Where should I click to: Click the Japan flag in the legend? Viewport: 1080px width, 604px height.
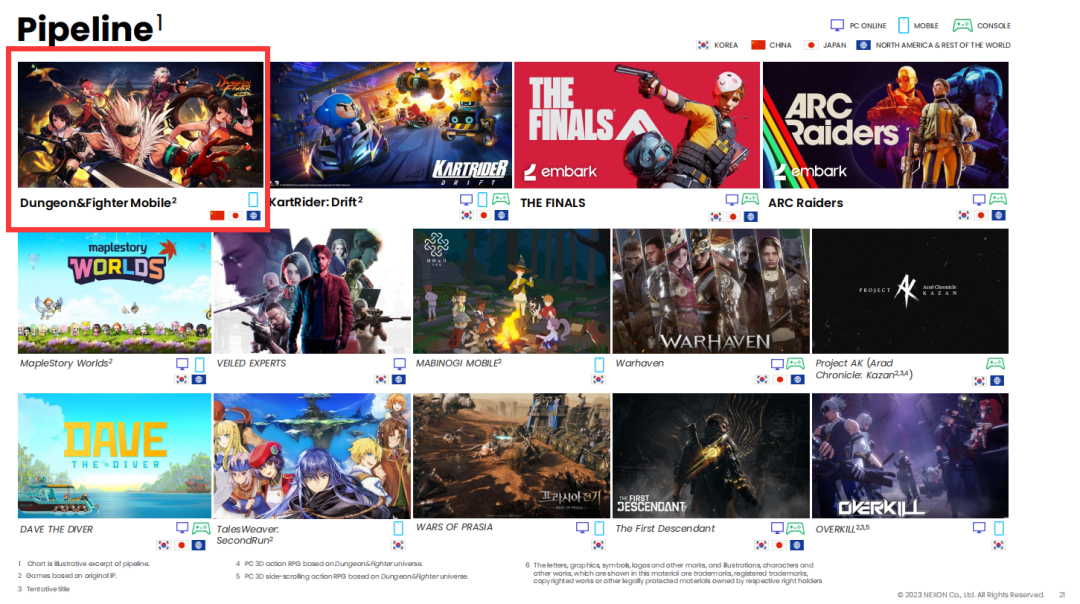tap(811, 45)
